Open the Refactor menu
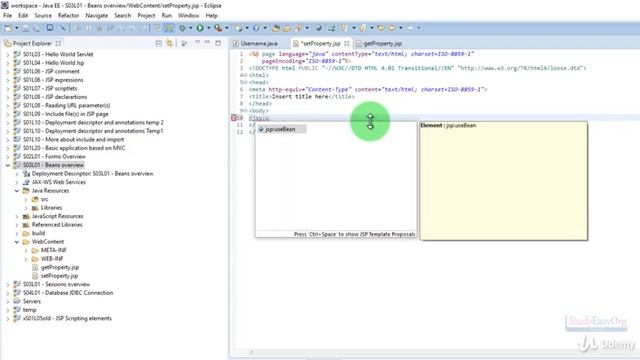The image size is (640, 360). point(68,16)
